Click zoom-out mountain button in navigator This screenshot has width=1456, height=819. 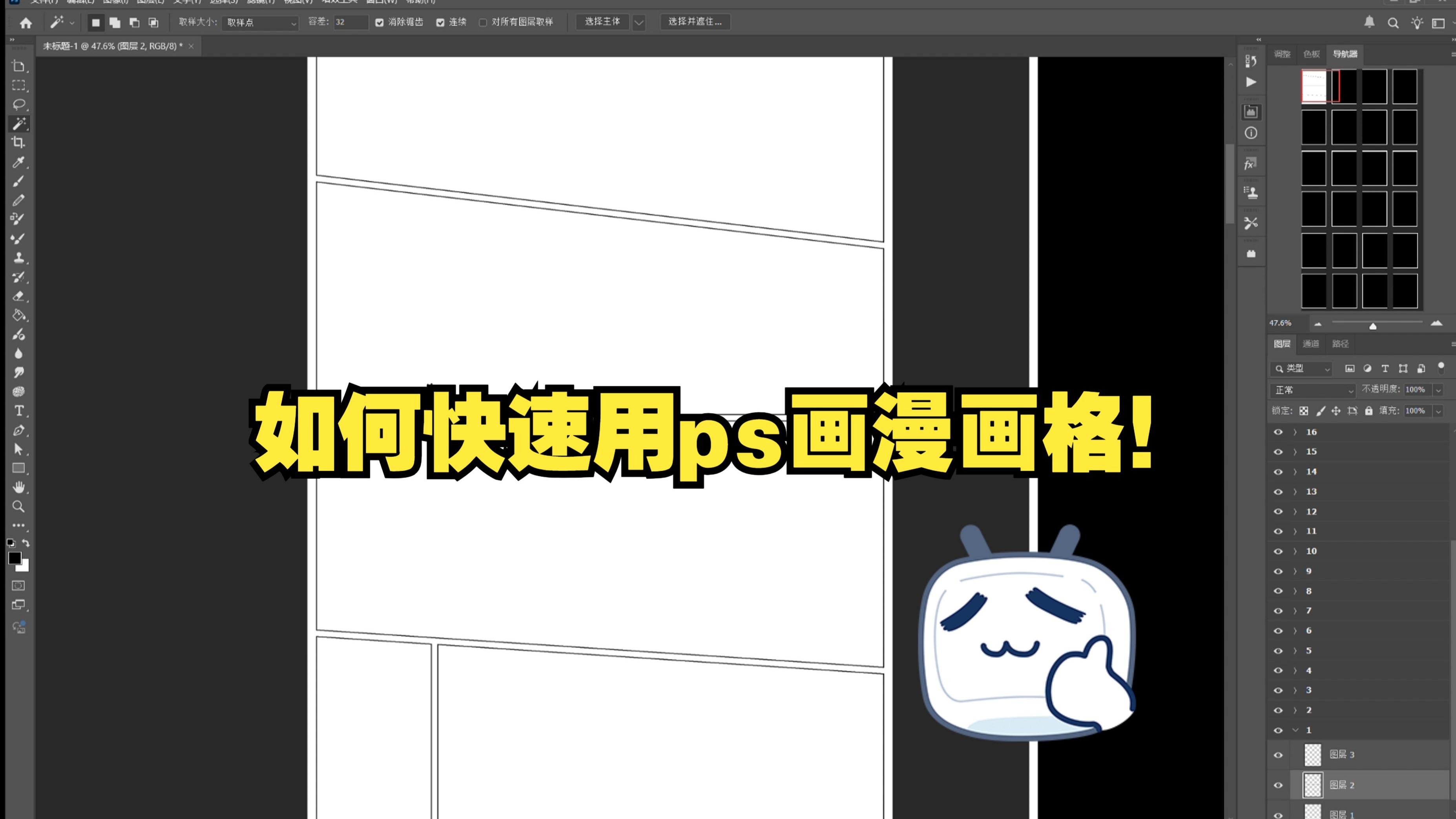(x=1318, y=324)
